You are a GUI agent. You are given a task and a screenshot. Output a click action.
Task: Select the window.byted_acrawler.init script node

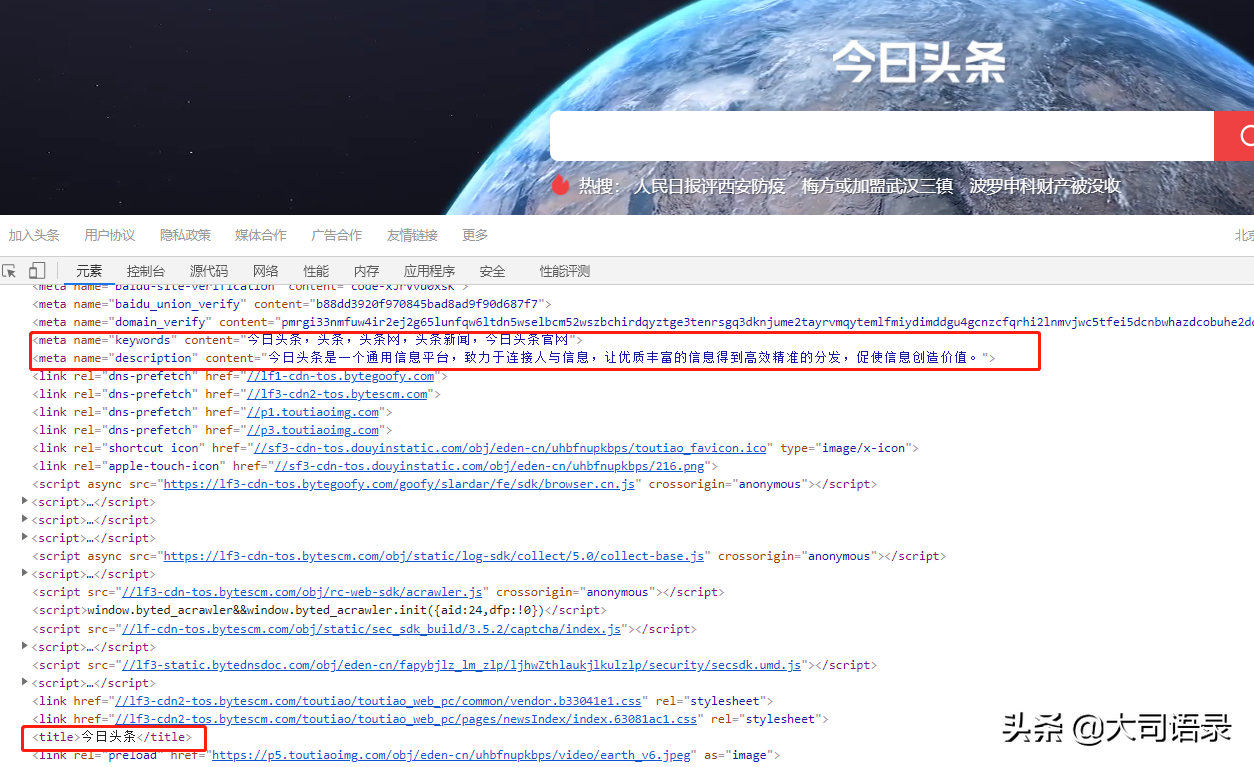point(319,610)
